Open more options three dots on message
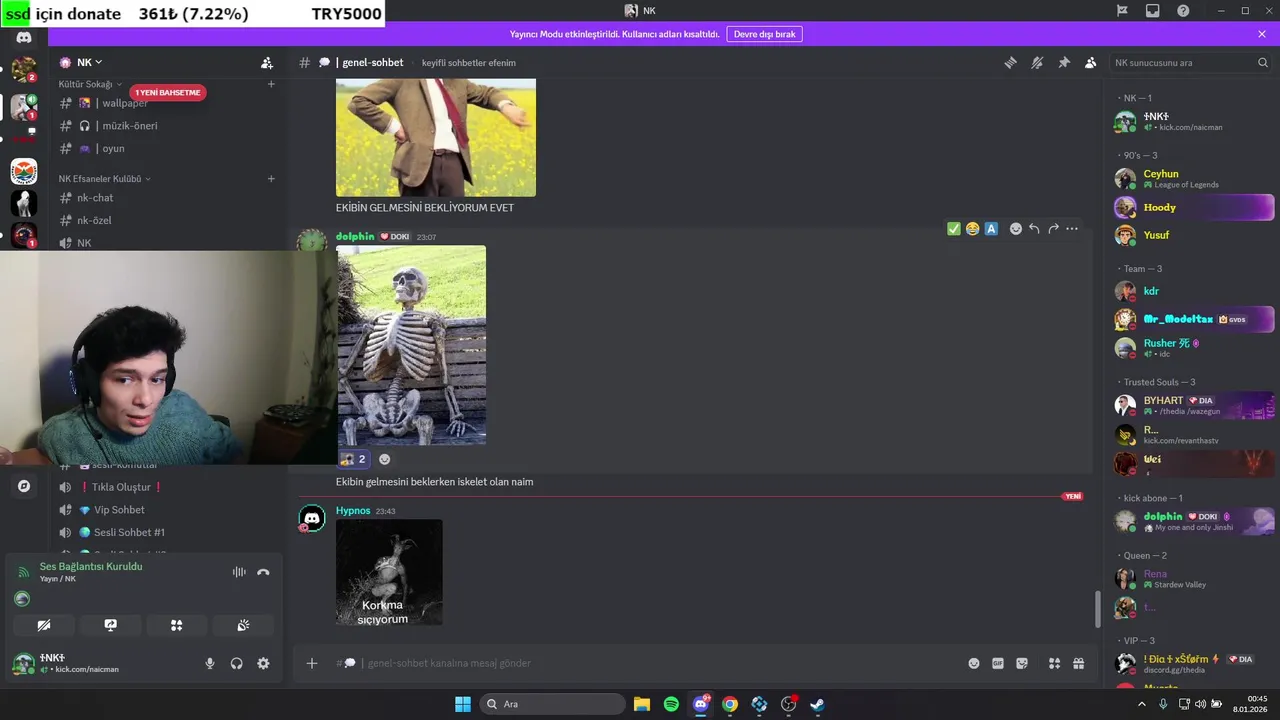The width and height of the screenshot is (1280, 720). [1072, 229]
